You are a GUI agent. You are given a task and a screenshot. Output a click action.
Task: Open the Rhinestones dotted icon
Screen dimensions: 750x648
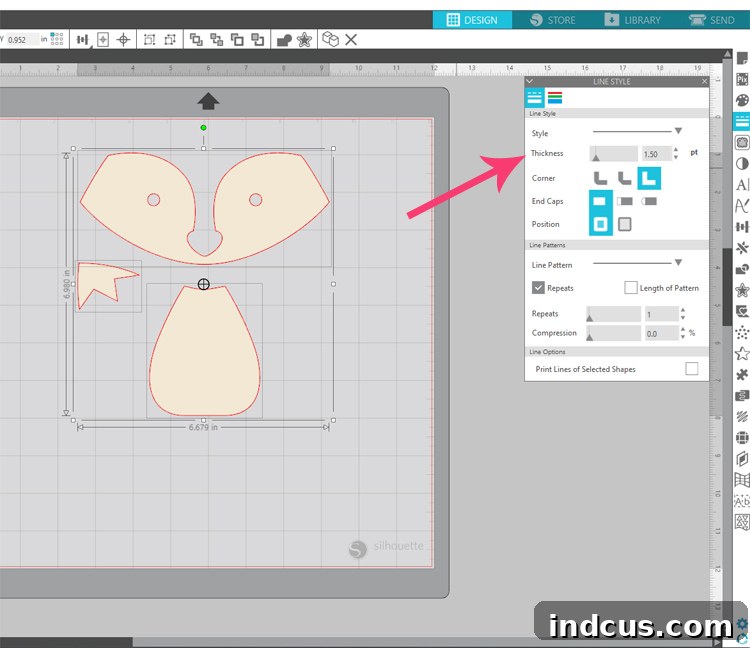click(x=742, y=332)
